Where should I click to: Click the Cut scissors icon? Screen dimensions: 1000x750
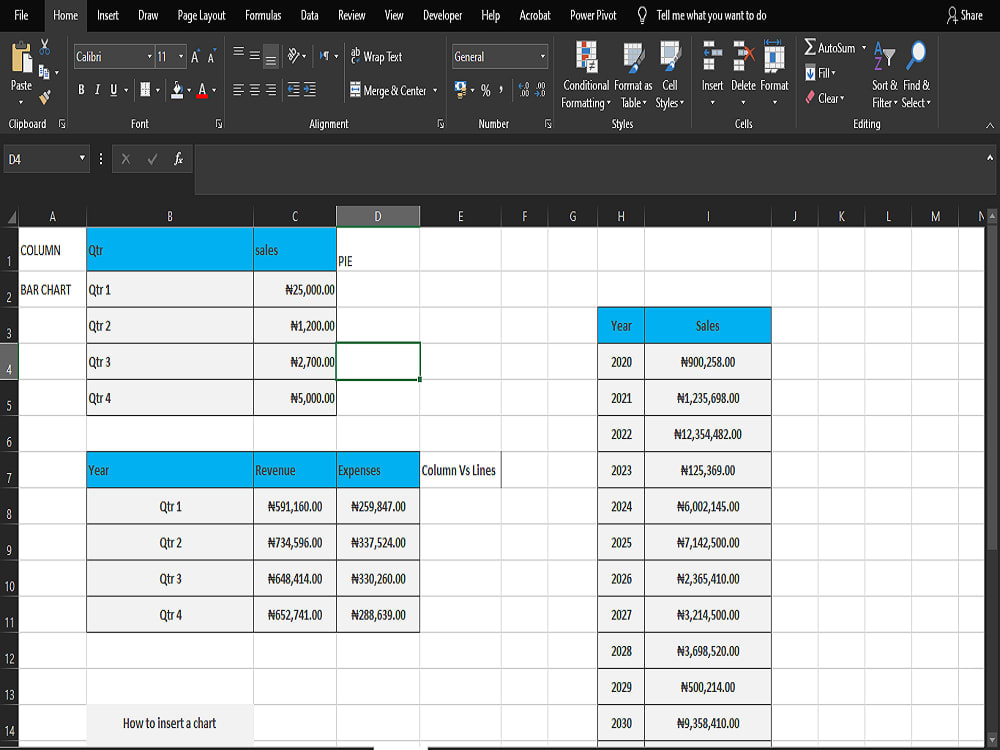45,47
